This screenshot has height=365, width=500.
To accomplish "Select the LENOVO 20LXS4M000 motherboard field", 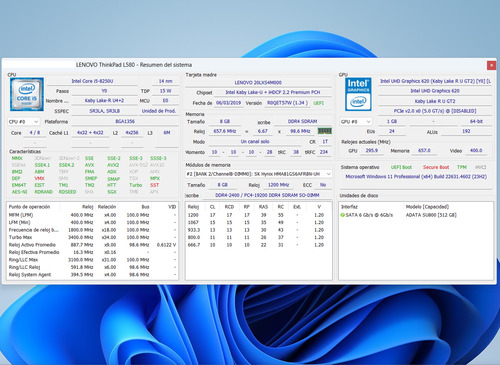I will pyautogui.click(x=258, y=82).
